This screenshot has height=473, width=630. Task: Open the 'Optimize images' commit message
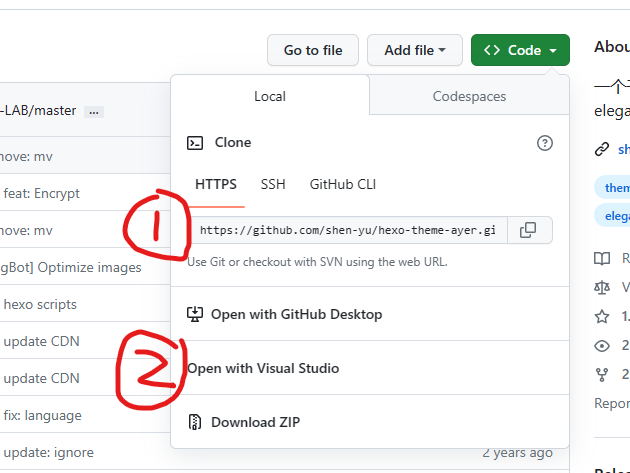[71, 267]
